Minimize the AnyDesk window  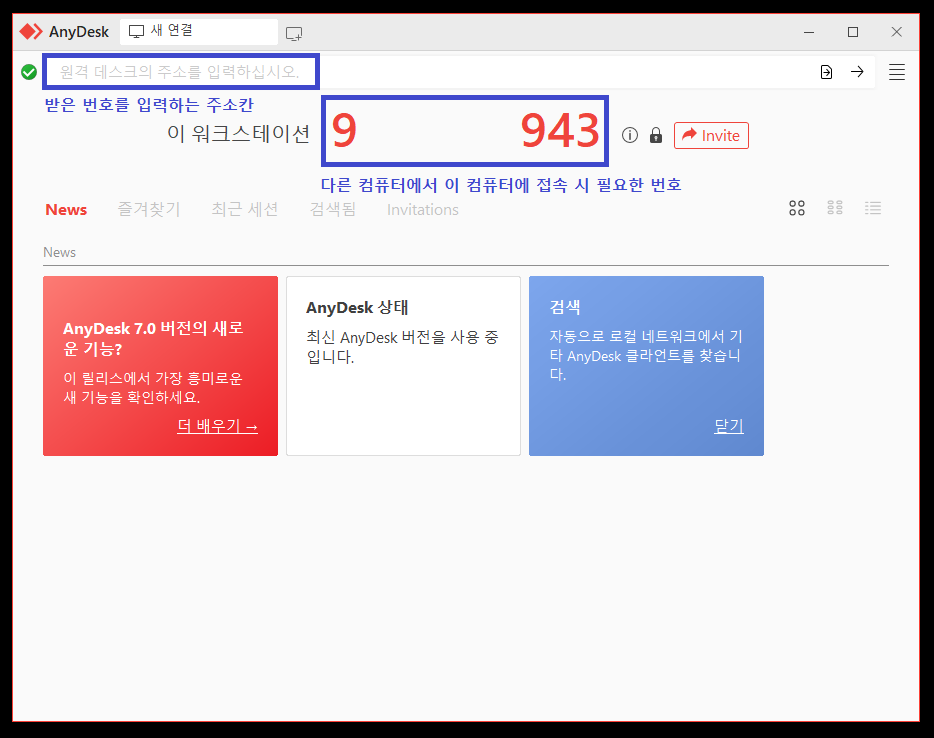pyautogui.click(x=809, y=32)
